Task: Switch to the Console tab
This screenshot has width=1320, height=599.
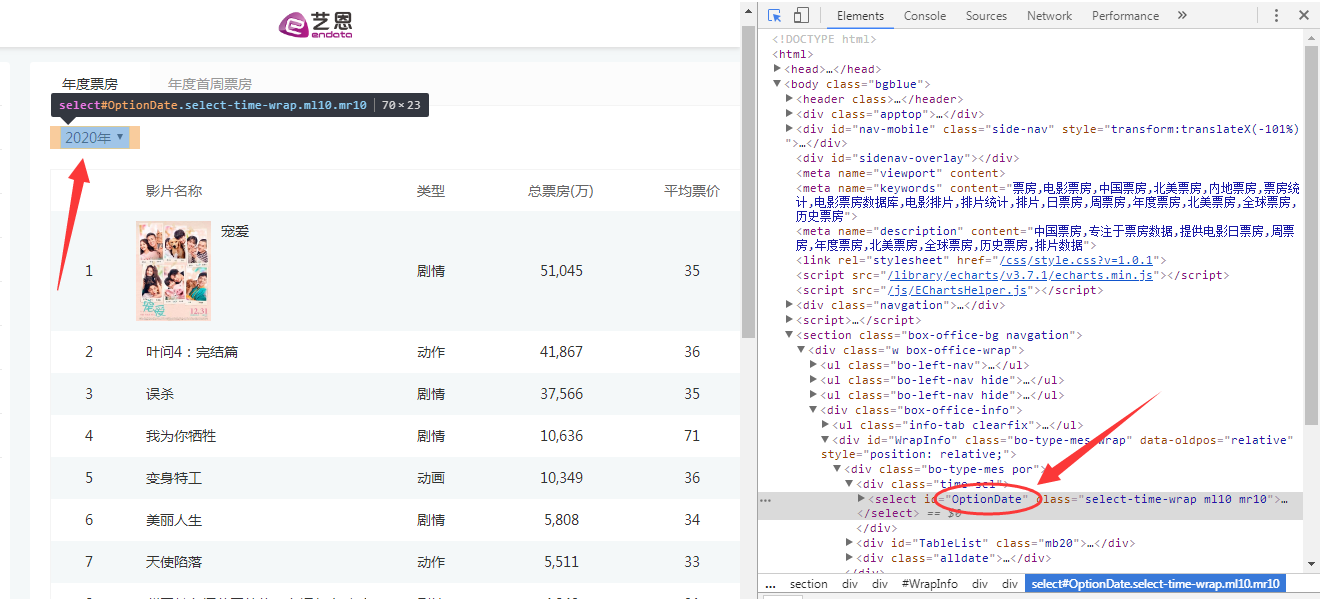Action: (925, 15)
